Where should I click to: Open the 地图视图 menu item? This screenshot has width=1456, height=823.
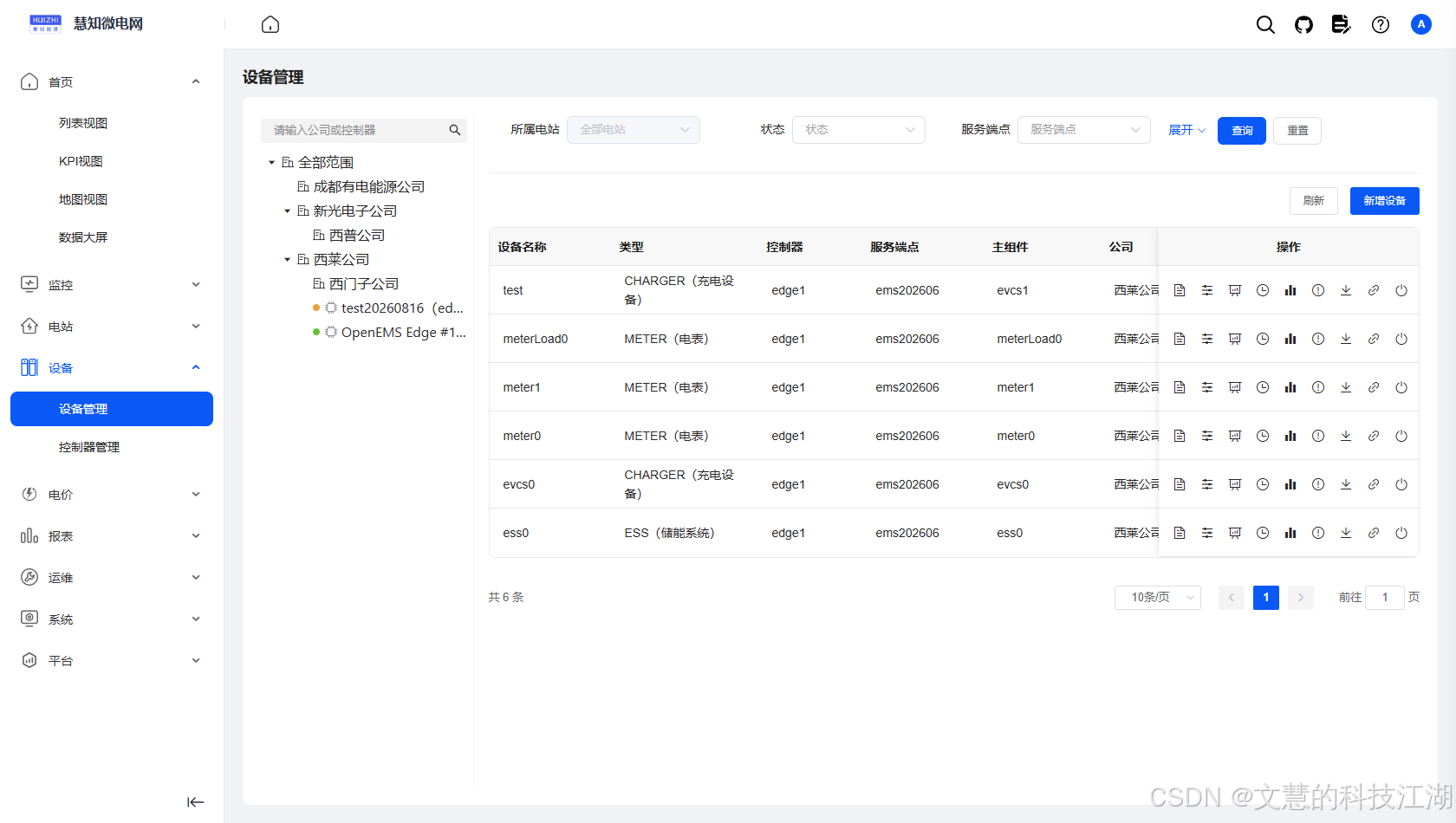click(x=83, y=199)
